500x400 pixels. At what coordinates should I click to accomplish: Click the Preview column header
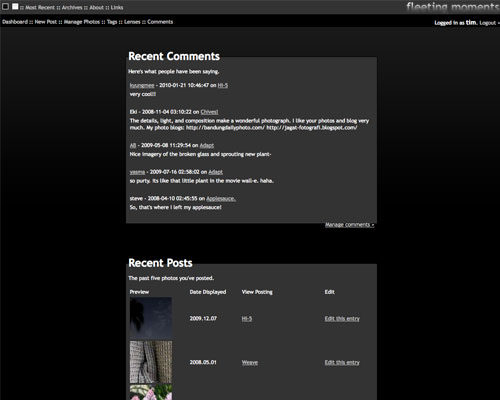click(x=139, y=292)
